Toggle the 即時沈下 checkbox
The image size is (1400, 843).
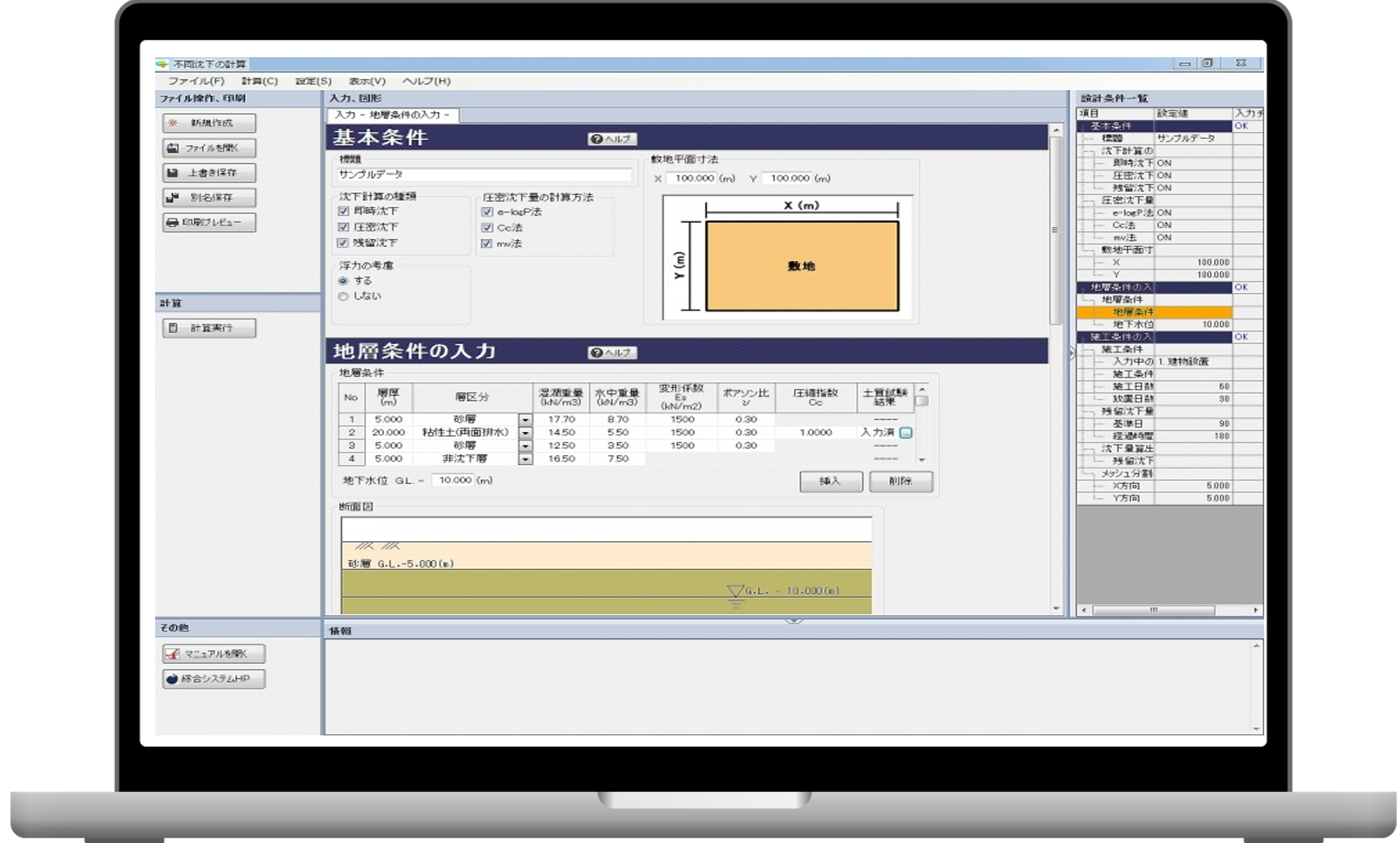343,211
